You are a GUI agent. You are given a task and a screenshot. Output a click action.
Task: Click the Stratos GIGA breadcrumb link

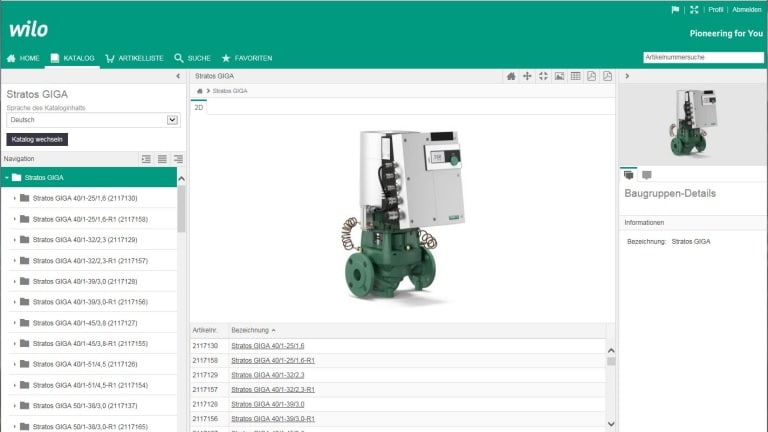230,91
